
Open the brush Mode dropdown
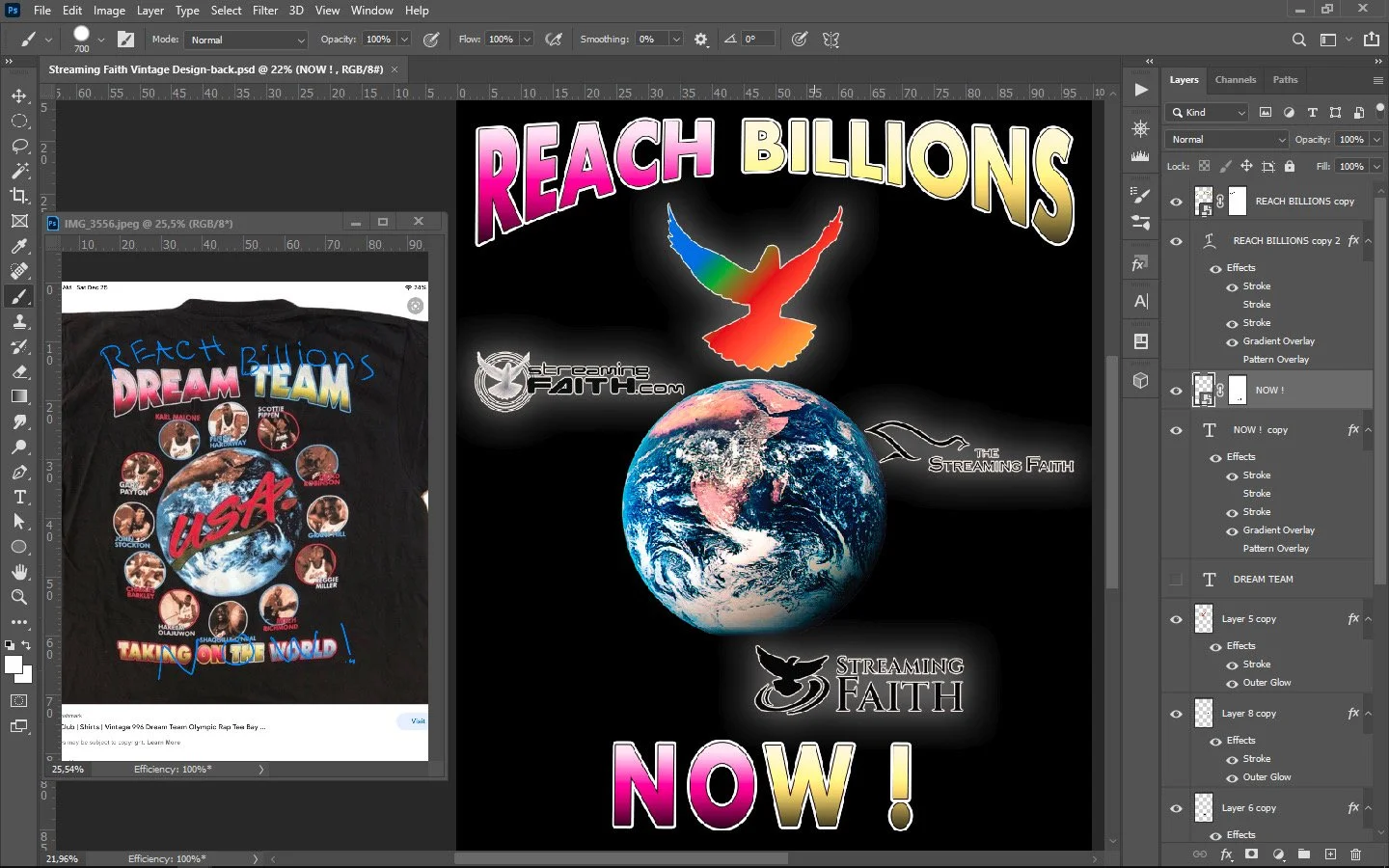coord(247,40)
